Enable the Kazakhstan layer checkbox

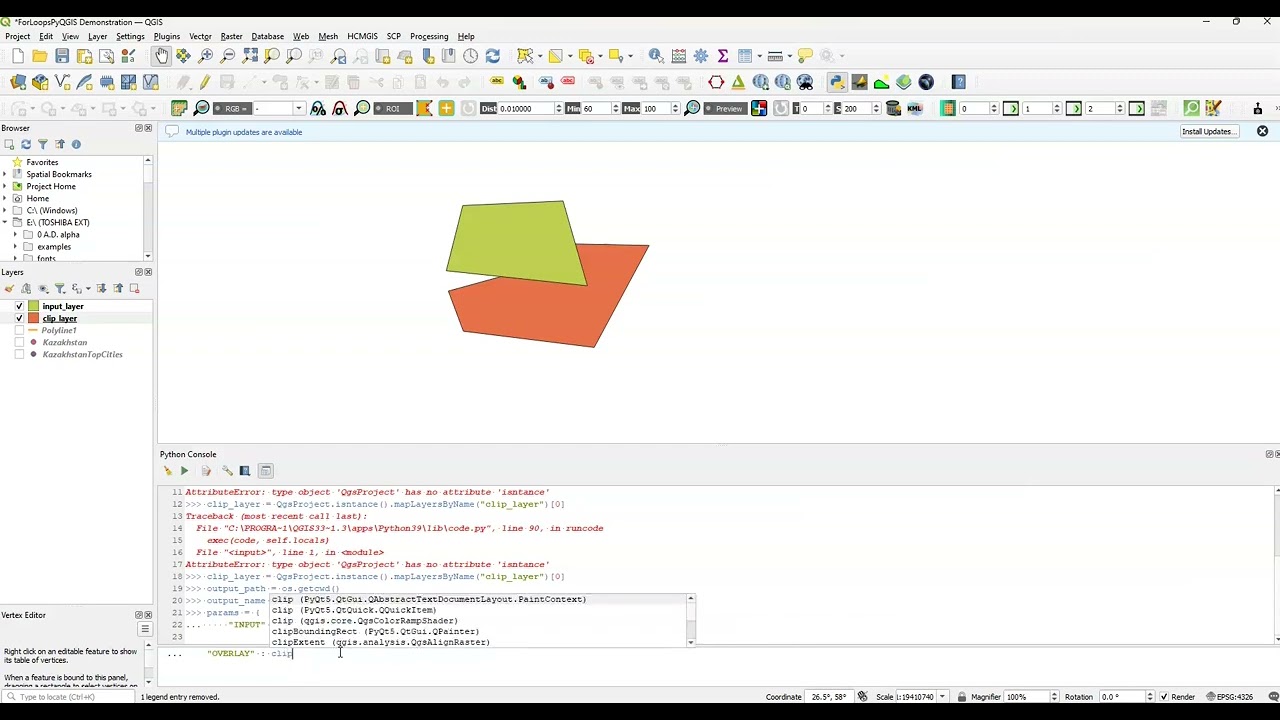pos(19,342)
